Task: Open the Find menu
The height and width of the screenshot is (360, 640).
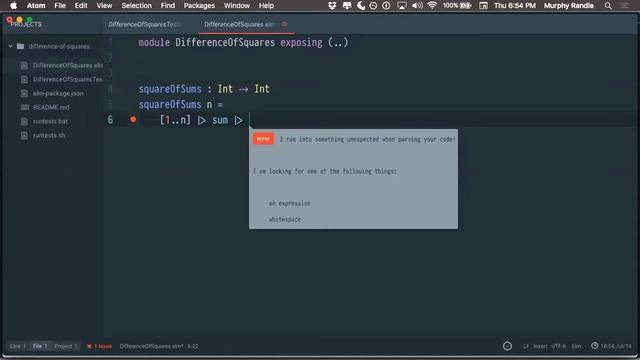Action: [x=167, y=6]
